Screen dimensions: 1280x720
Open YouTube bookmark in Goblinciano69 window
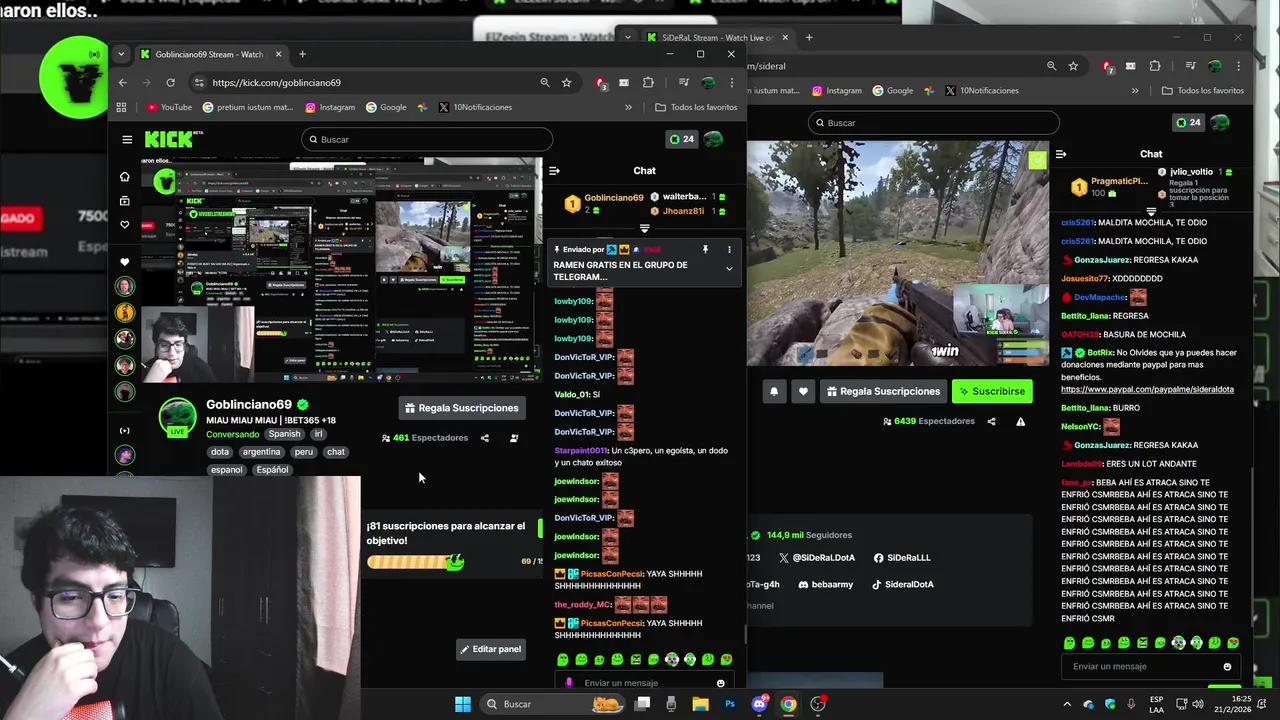click(x=169, y=107)
